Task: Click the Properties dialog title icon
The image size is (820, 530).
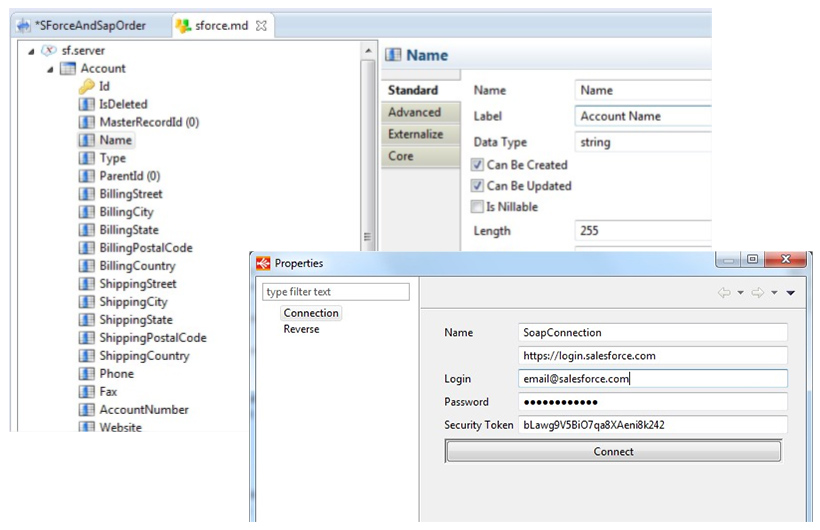Action: [x=263, y=263]
